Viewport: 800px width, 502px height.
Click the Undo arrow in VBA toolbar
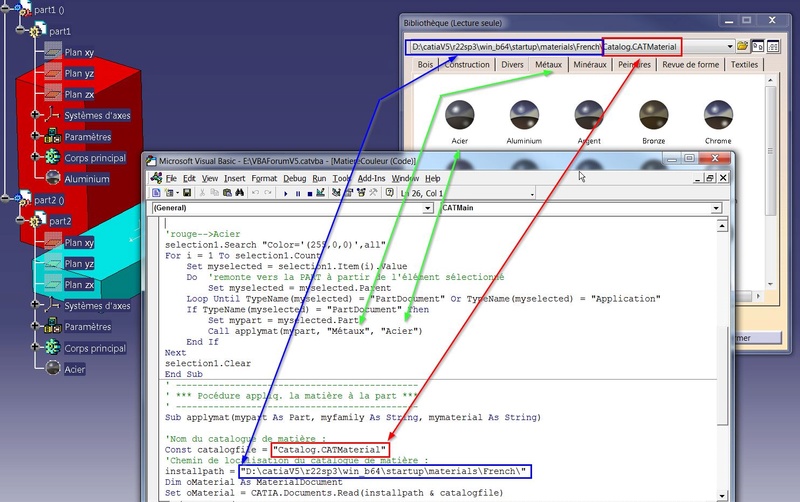(256, 193)
